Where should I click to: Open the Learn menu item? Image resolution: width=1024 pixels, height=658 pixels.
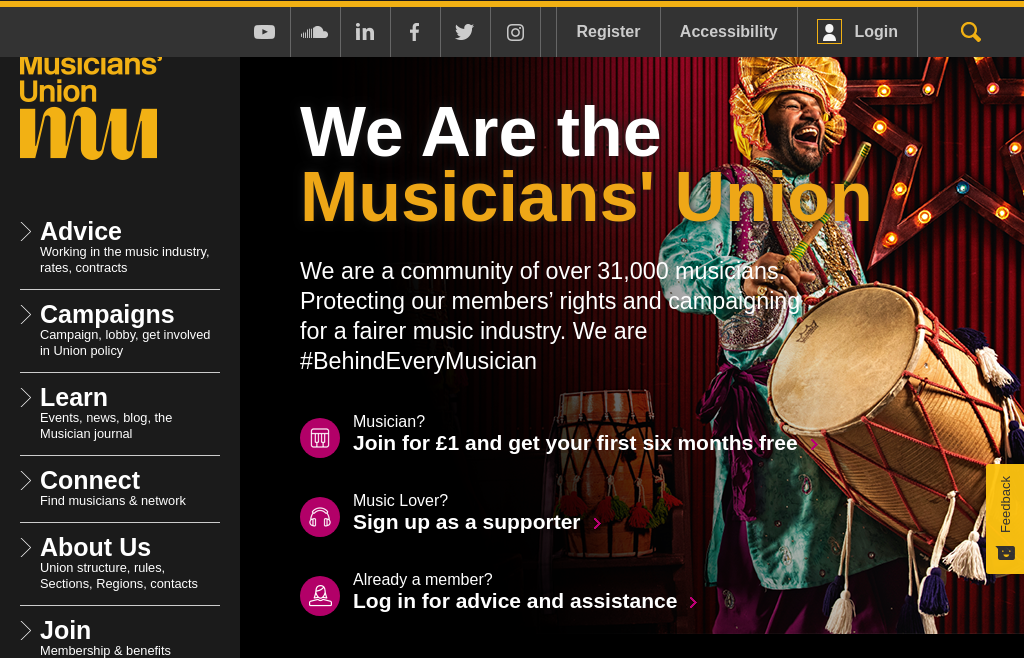(74, 397)
